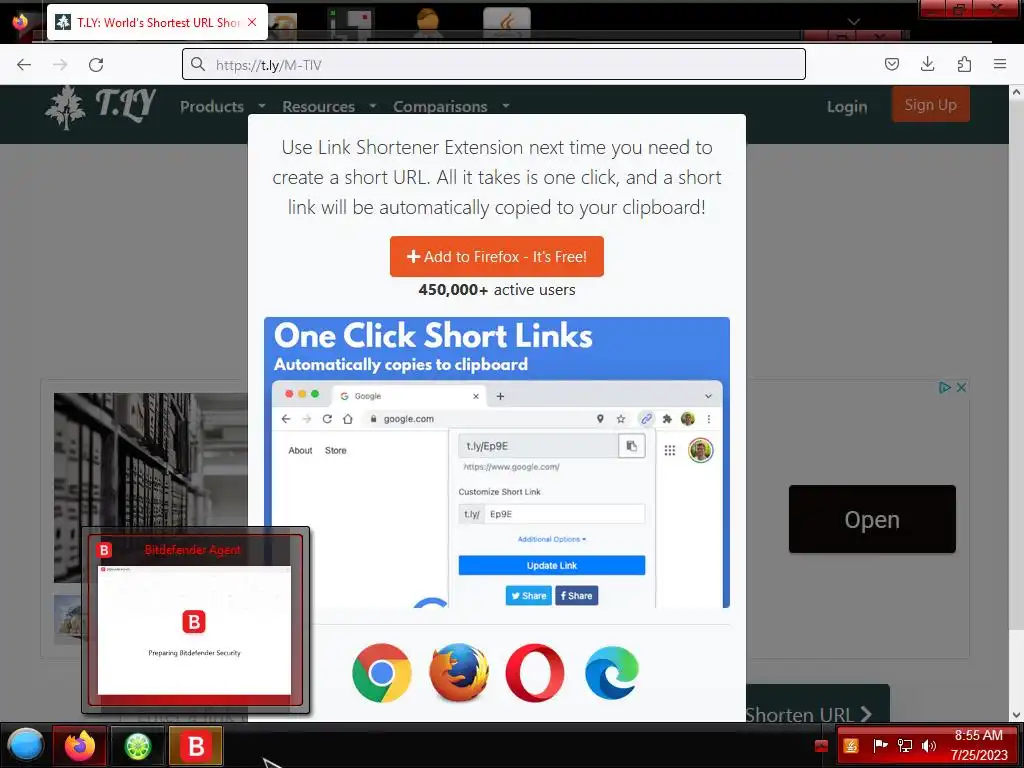
Task: Click the red tray icon left of Java
Action: [822, 746]
